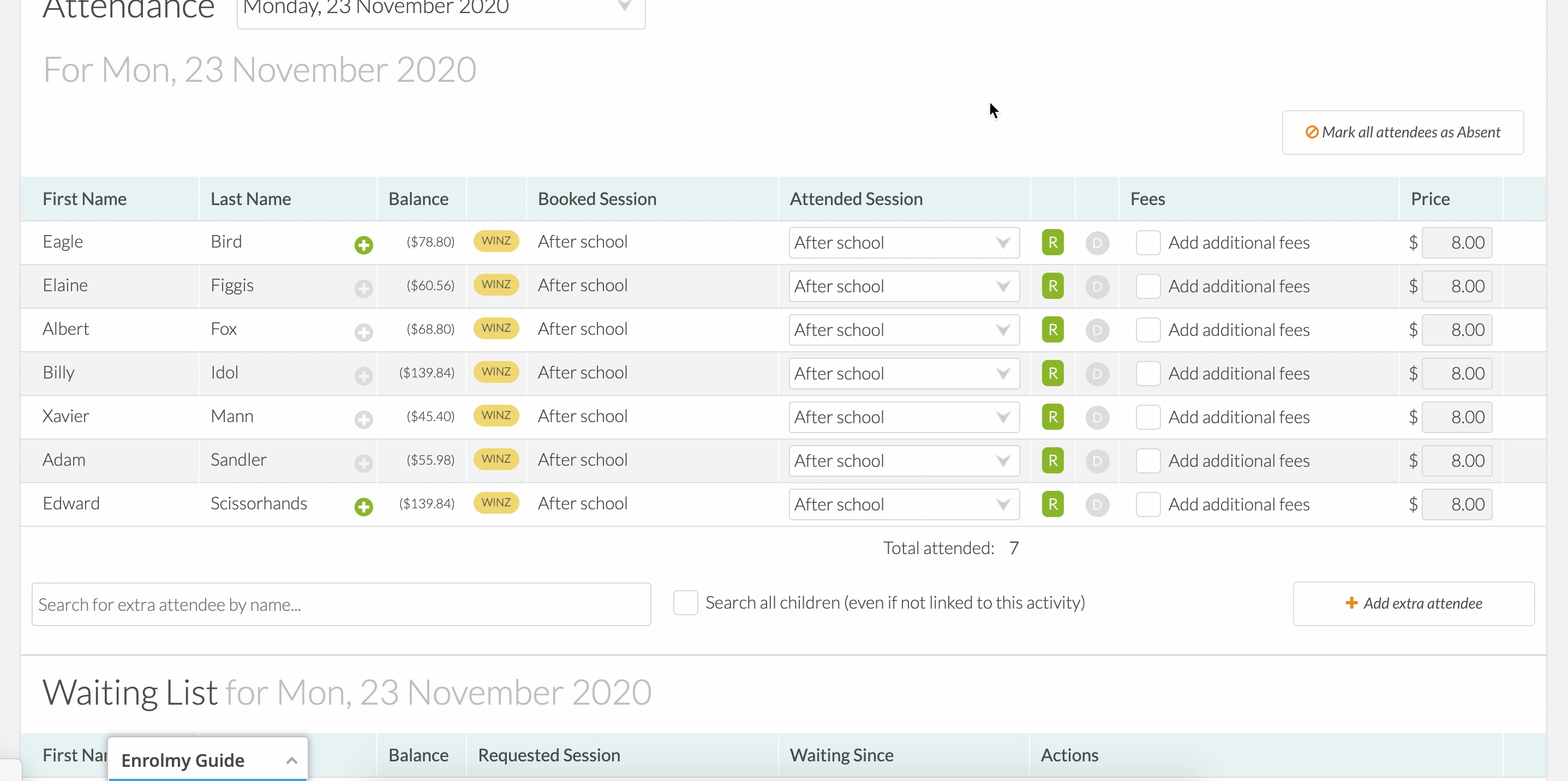The width and height of the screenshot is (1568, 781).
Task: Click the name Scissorhands
Action: click(259, 503)
